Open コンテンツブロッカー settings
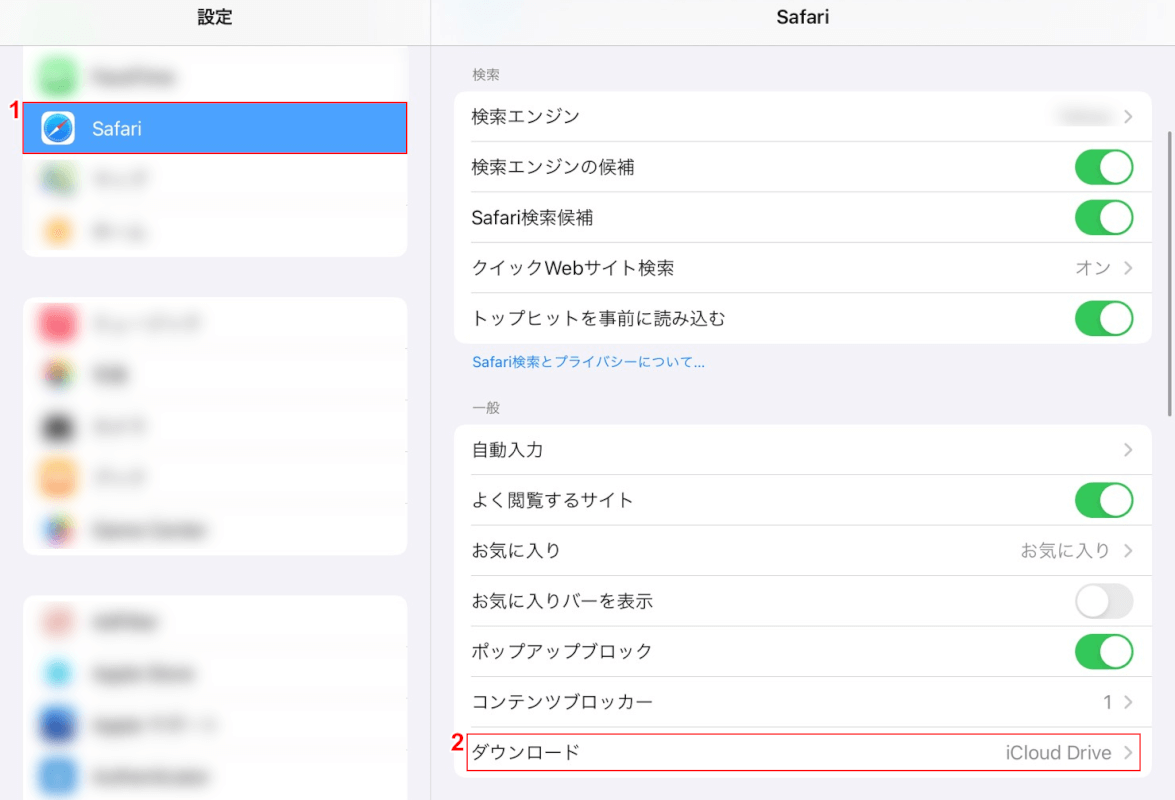The height and width of the screenshot is (800, 1175). (x=803, y=702)
